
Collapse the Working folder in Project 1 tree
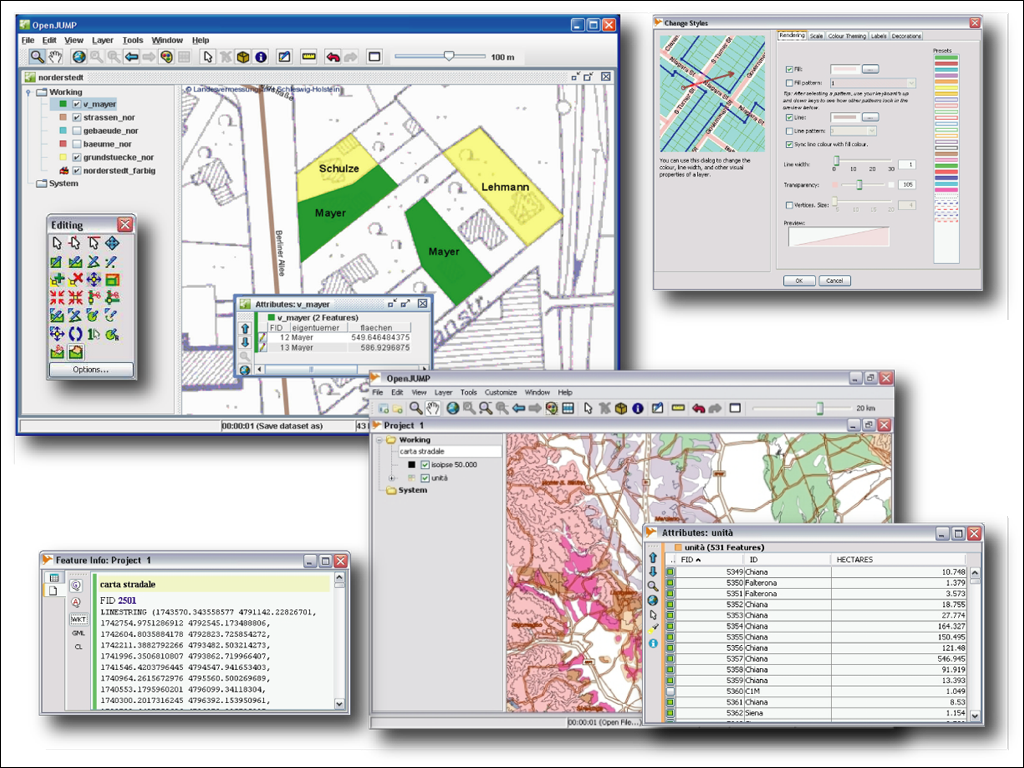[379, 440]
